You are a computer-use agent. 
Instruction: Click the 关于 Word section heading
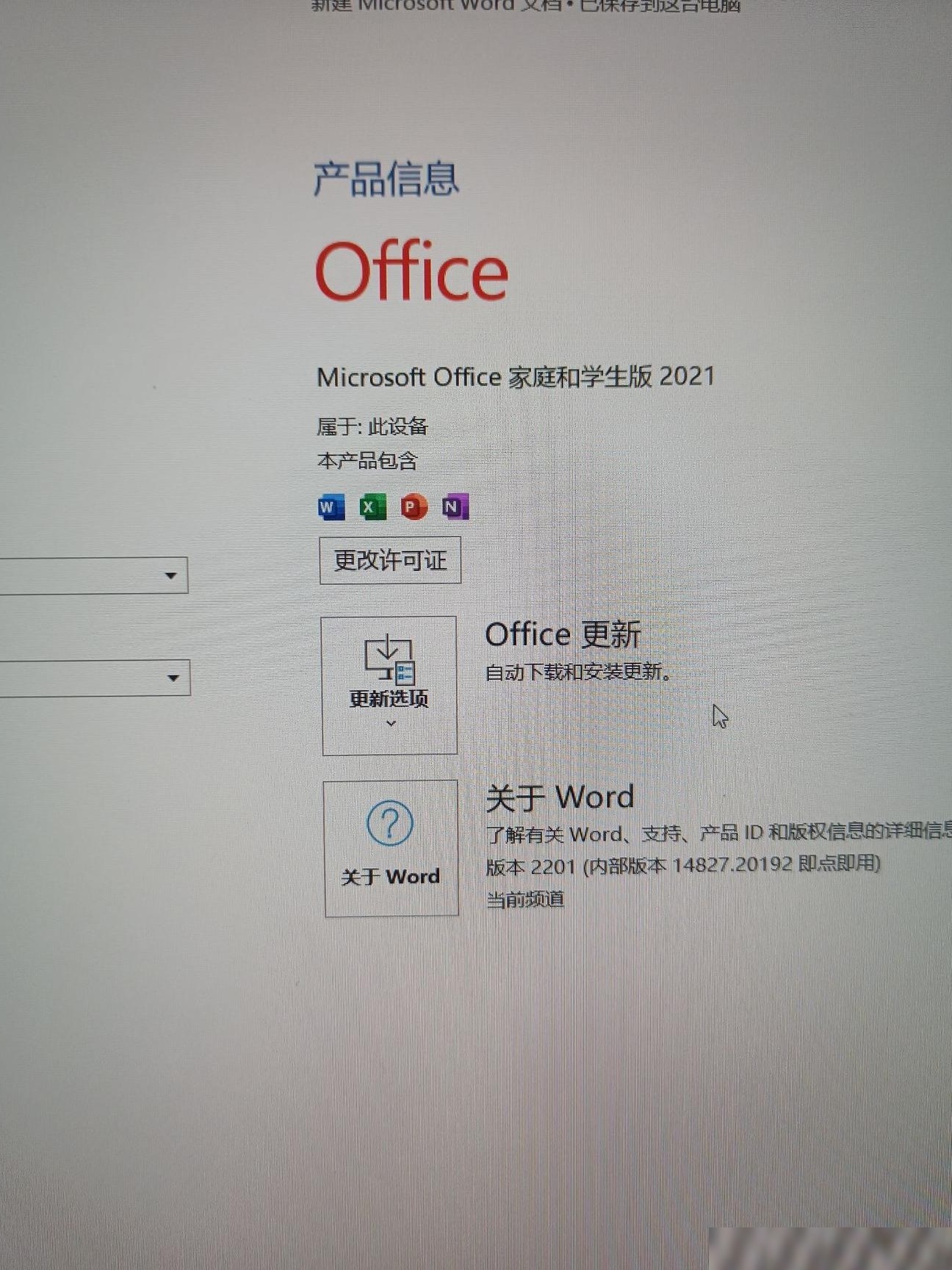point(560,797)
